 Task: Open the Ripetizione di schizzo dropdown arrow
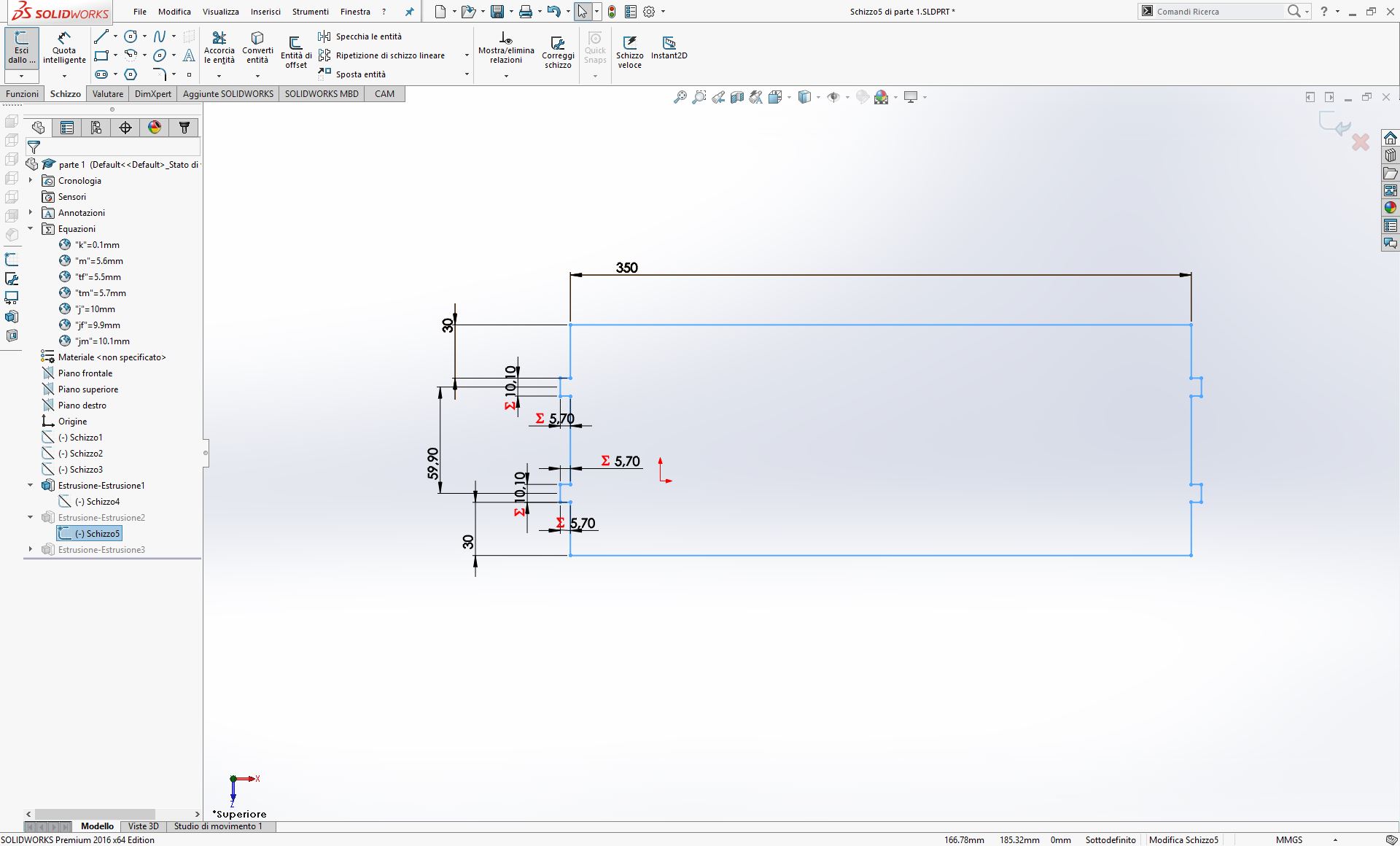pyautogui.click(x=467, y=55)
